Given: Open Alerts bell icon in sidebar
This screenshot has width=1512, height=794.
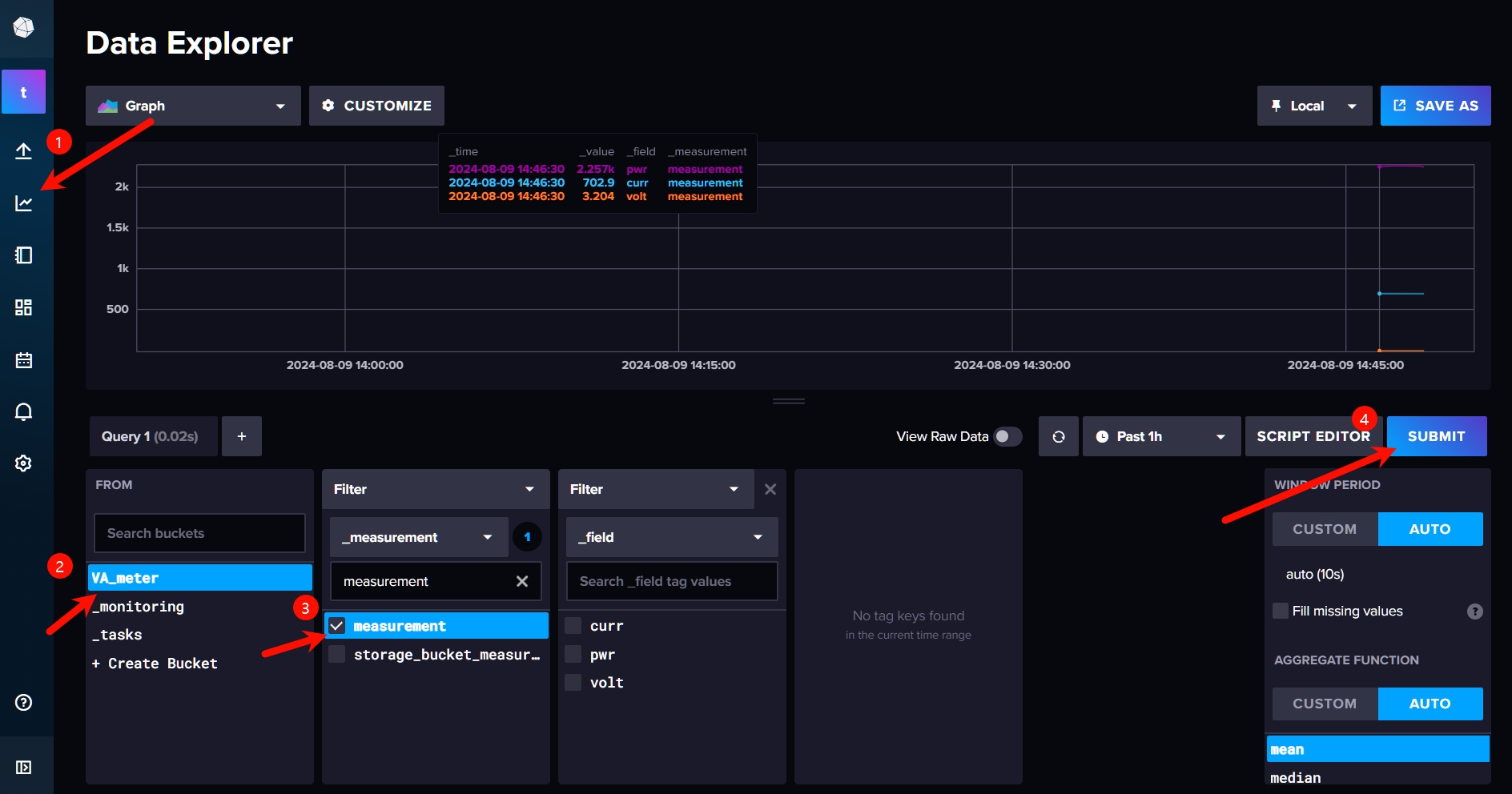Looking at the screenshot, I should (x=23, y=411).
